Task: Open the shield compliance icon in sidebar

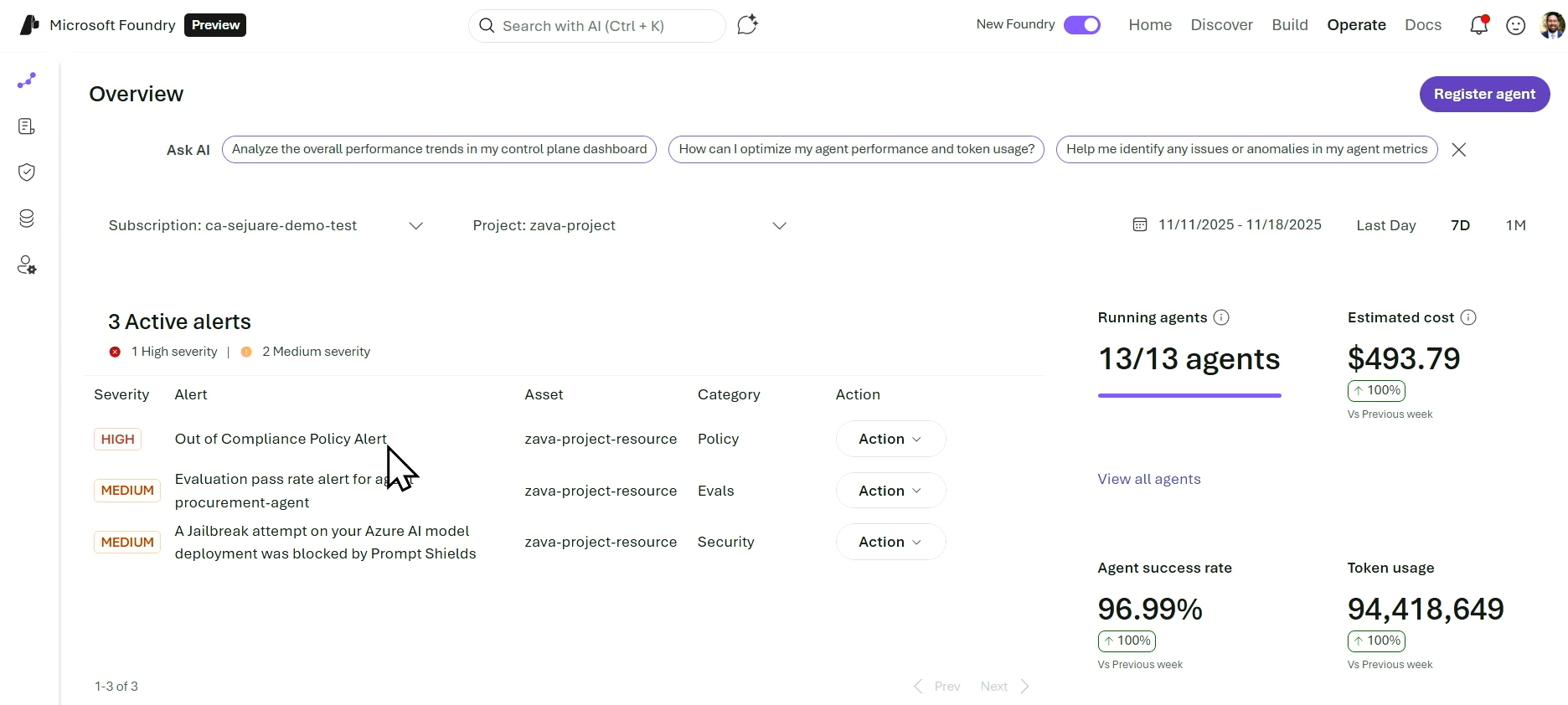Action: pos(27,172)
